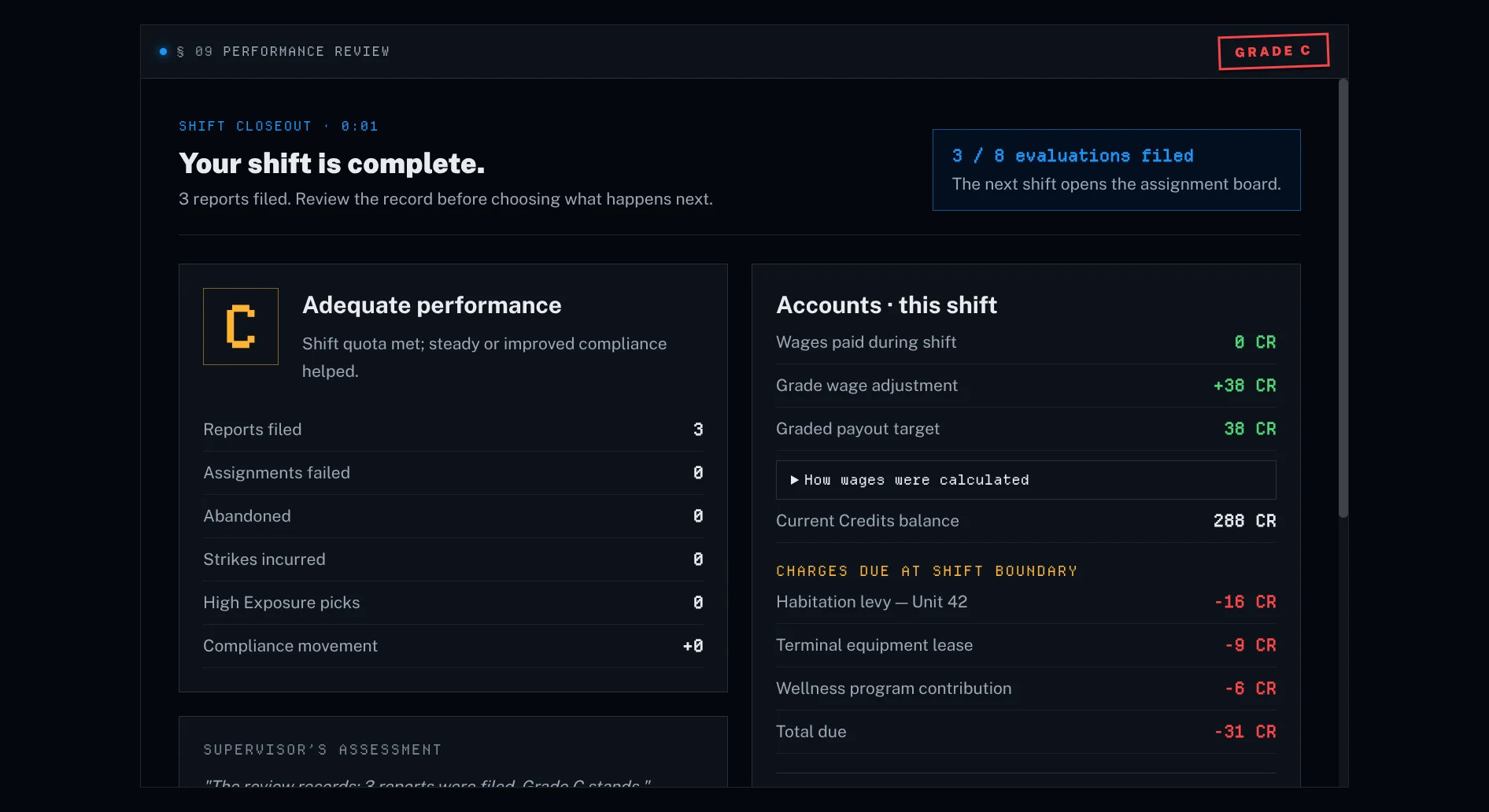Click the Strikes incurred row
The width and height of the screenshot is (1489, 812).
453,559
